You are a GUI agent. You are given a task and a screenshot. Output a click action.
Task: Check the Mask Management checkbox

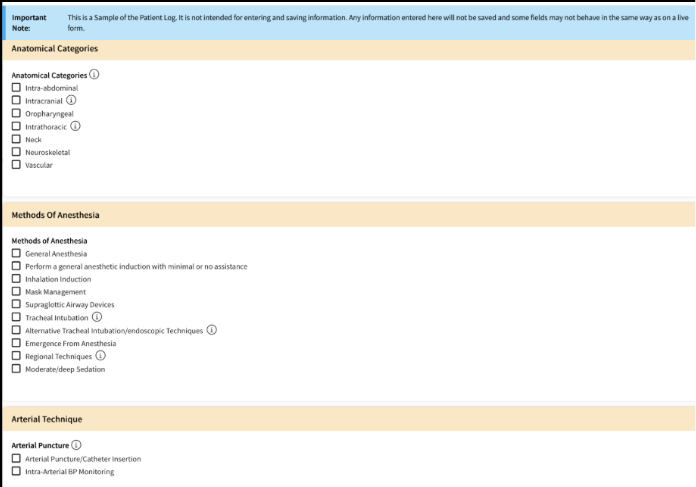tap(16, 291)
